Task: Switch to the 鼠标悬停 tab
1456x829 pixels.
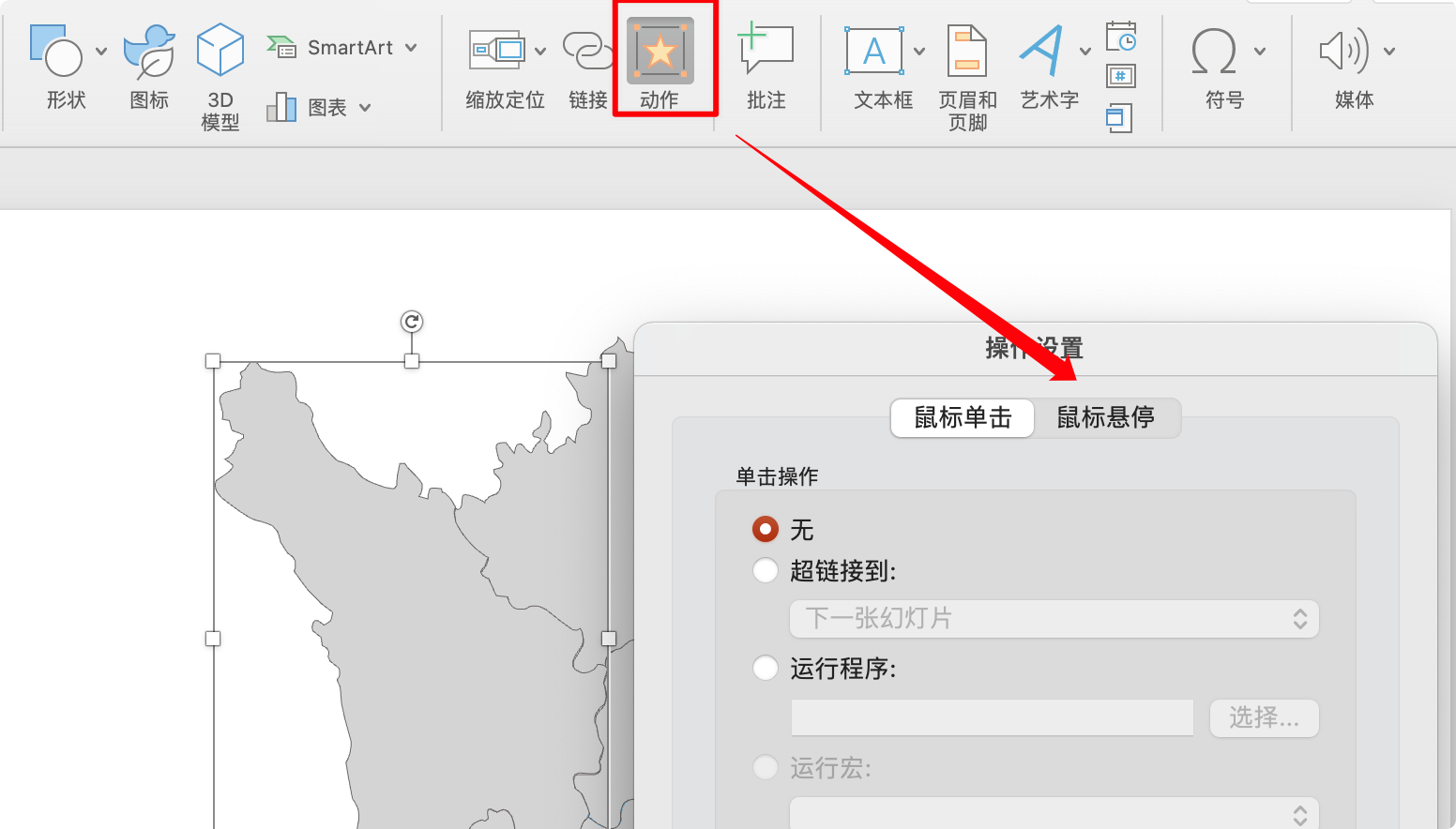Action: (x=1105, y=417)
